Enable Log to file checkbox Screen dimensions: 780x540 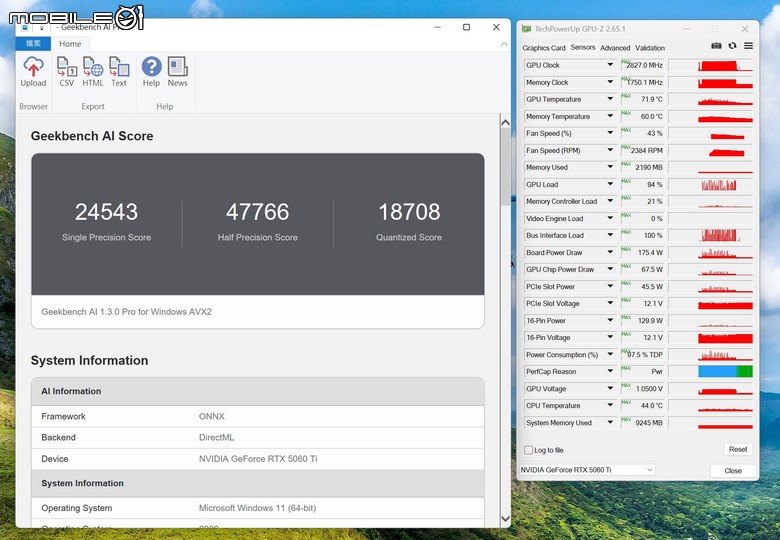point(528,450)
